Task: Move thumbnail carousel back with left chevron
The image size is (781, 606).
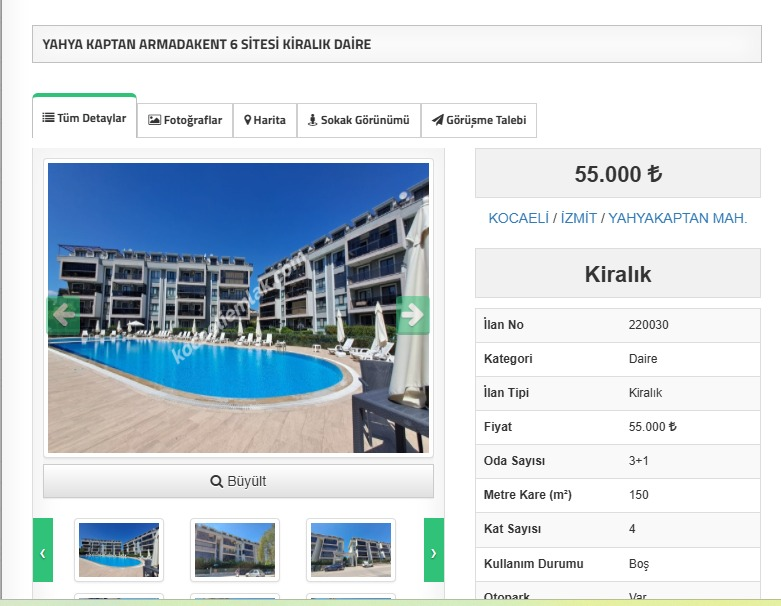Action: (x=43, y=550)
